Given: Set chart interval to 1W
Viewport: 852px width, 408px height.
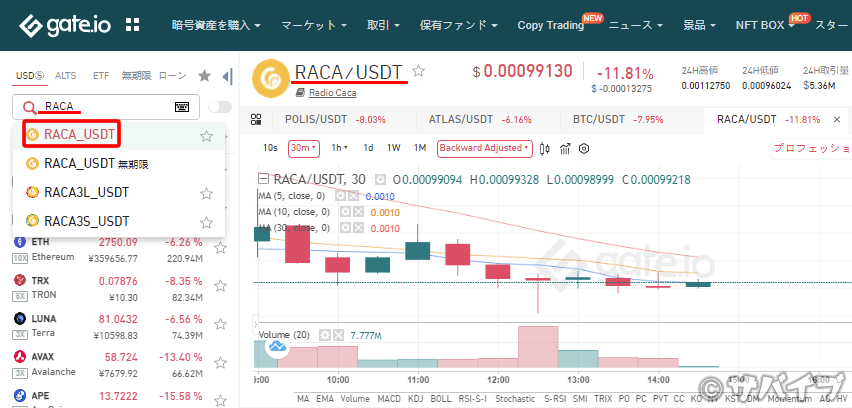Looking at the screenshot, I should coord(393,148).
